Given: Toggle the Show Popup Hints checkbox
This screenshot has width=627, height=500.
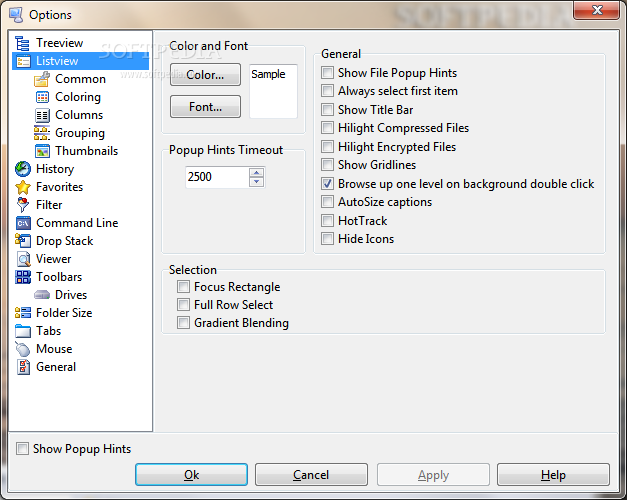Looking at the screenshot, I should tap(22, 449).
